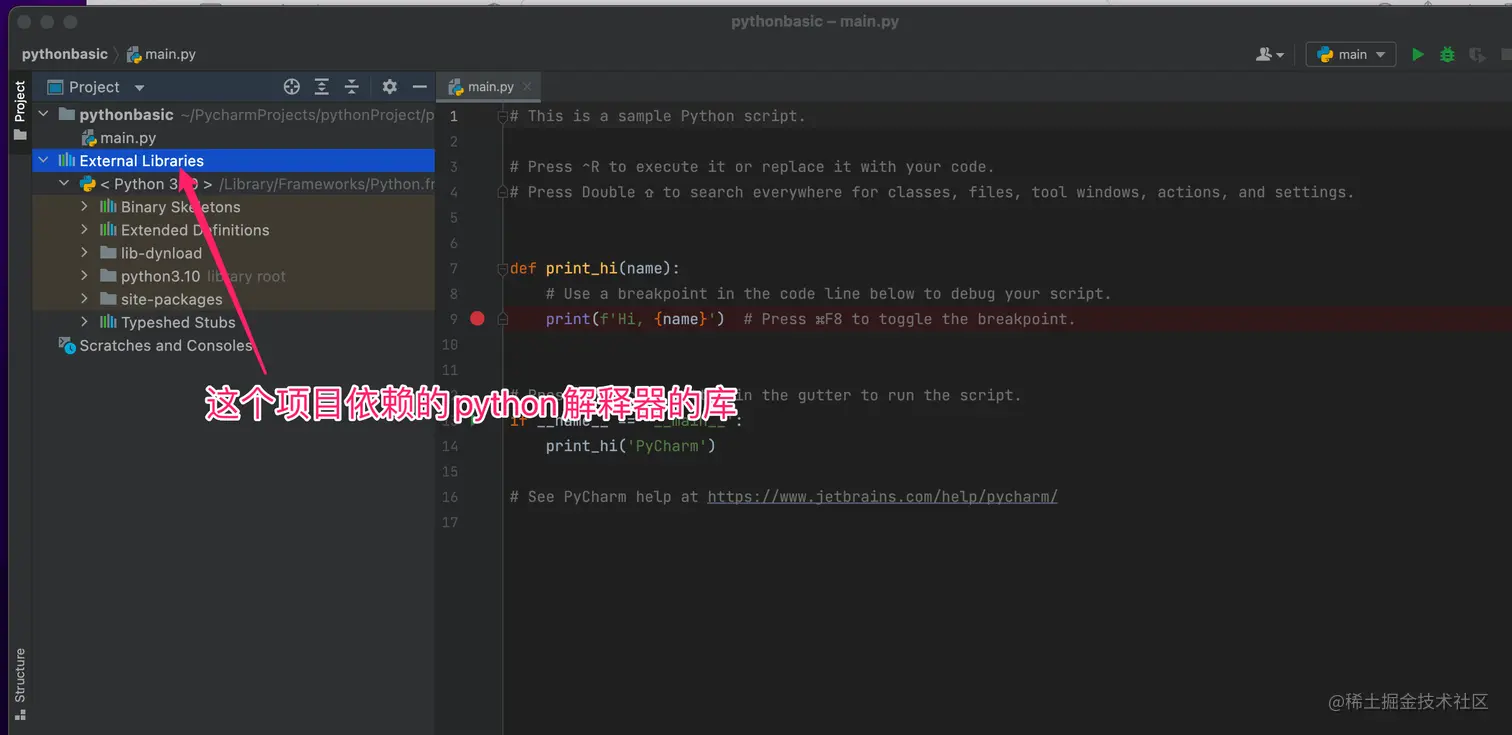
Task: Click the Extended Definitions library icon
Action: point(108,230)
